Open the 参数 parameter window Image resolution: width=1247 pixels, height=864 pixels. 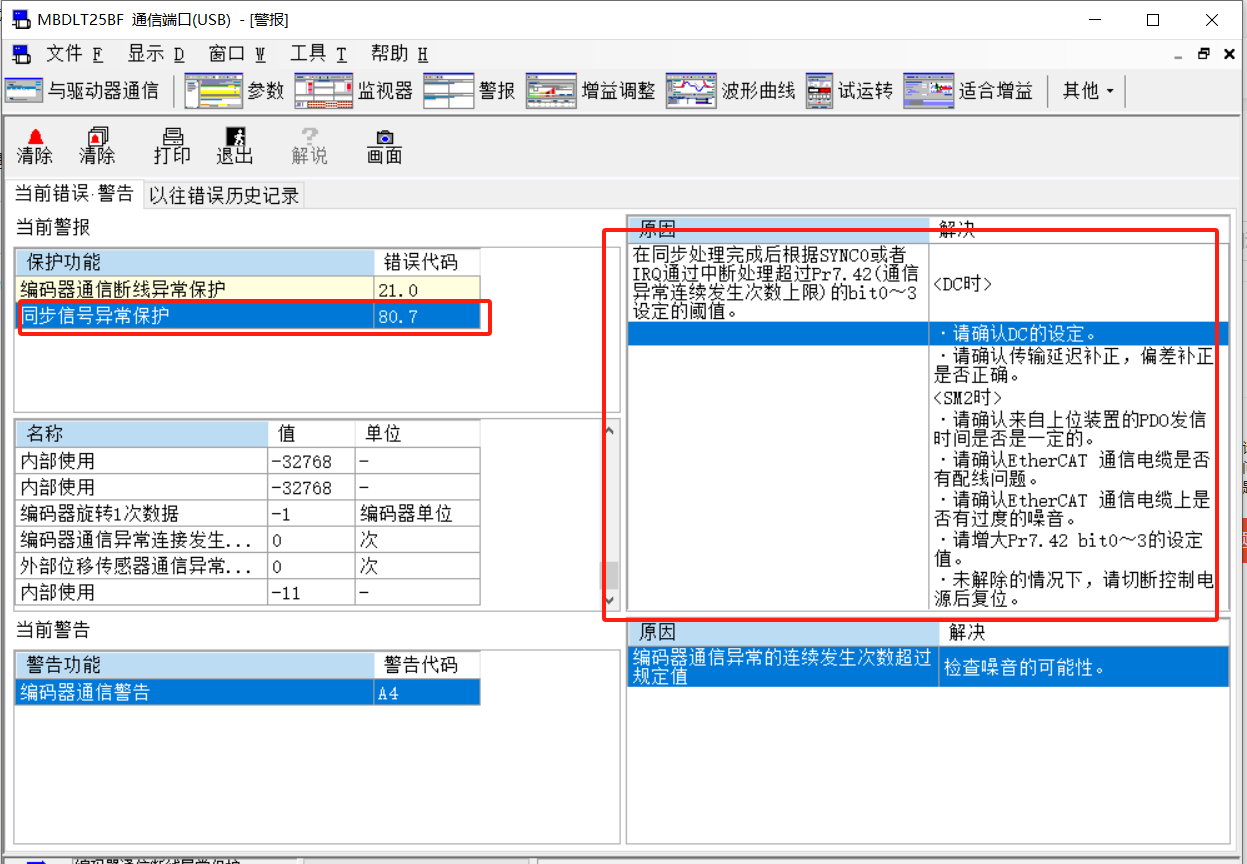point(234,91)
